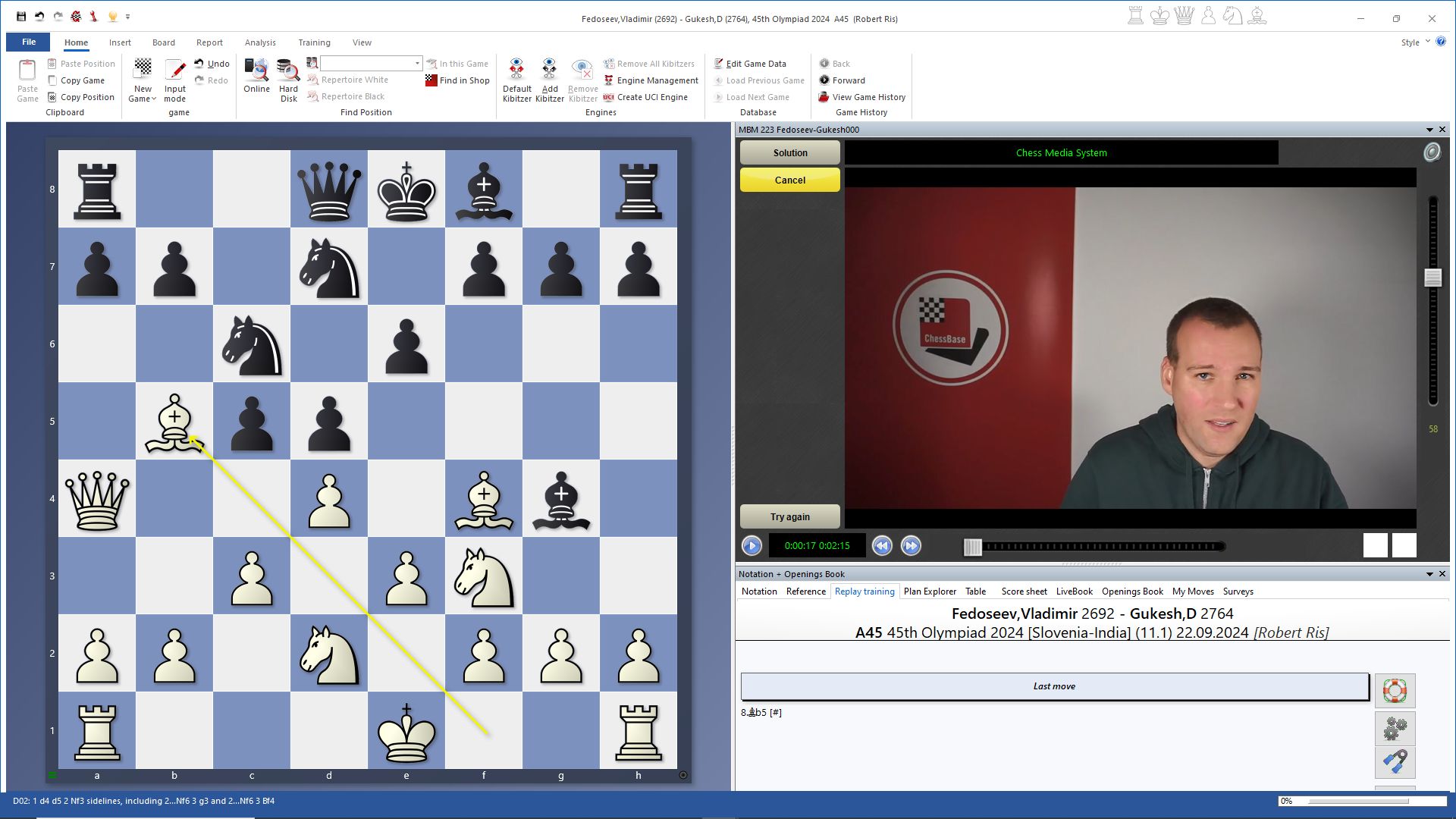The height and width of the screenshot is (819, 1456).
Task: Click the video timeline slider handle
Action: [972, 546]
